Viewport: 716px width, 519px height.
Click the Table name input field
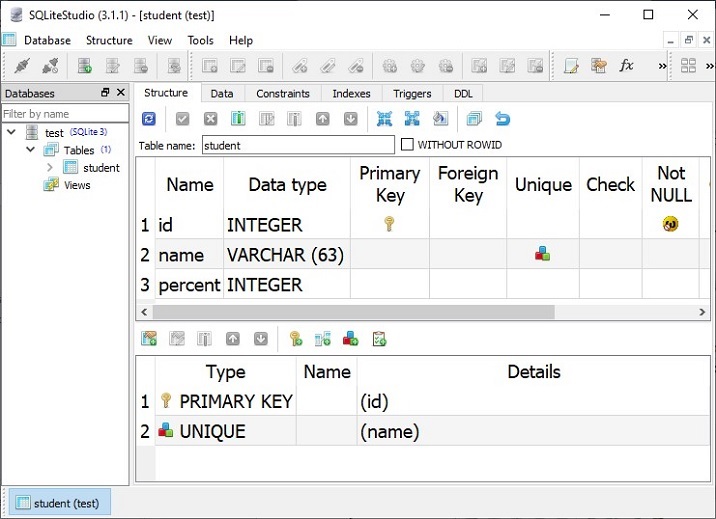(x=297, y=145)
